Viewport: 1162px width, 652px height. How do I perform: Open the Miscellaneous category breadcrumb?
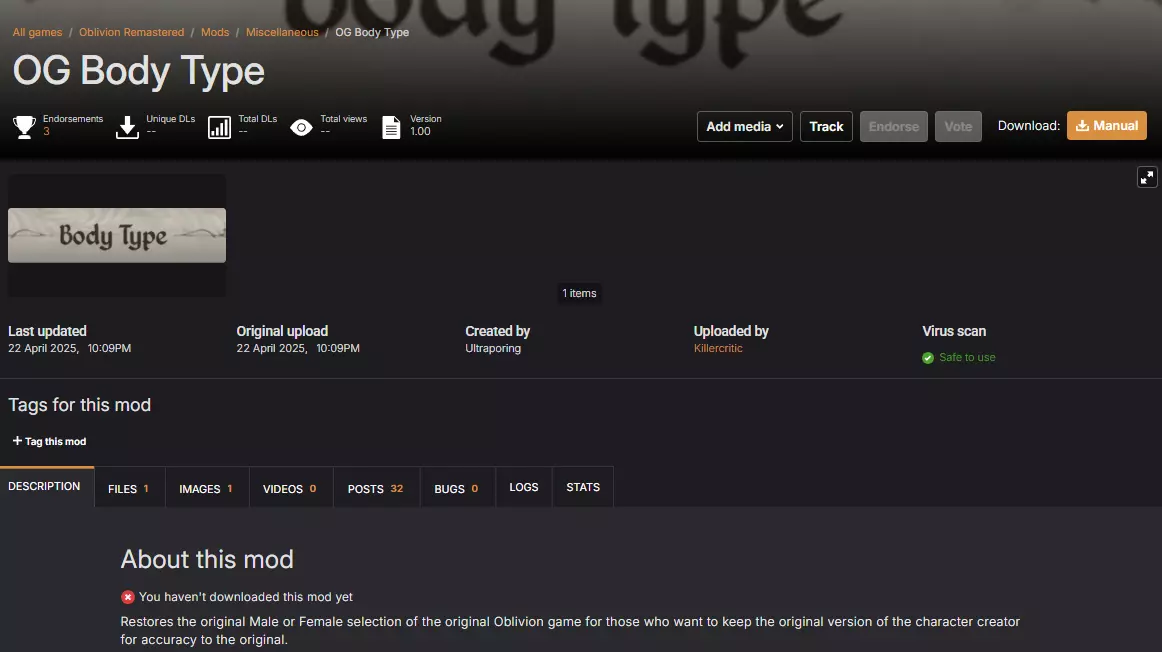pos(282,33)
